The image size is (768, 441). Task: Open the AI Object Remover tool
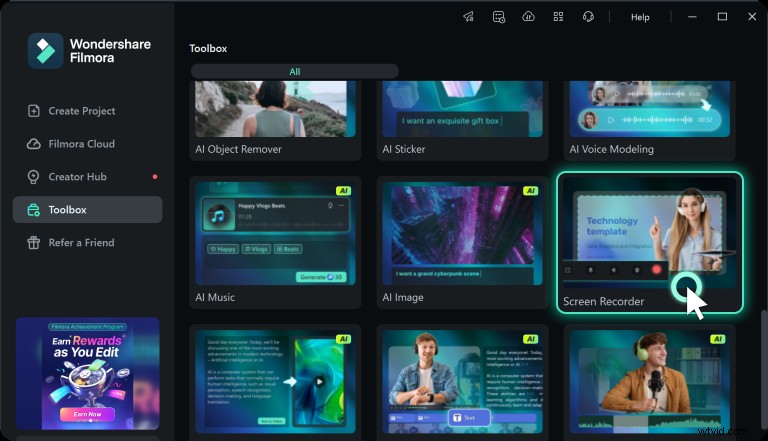pyautogui.click(x=275, y=120)
